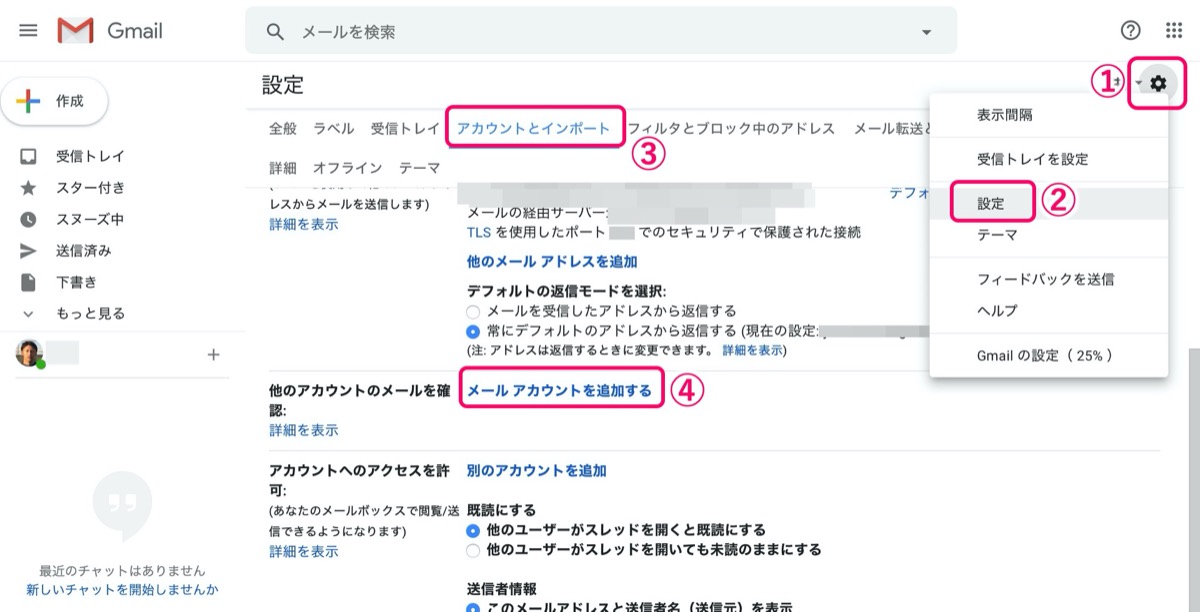Click the snooze clock icon in sidebar

28,219
